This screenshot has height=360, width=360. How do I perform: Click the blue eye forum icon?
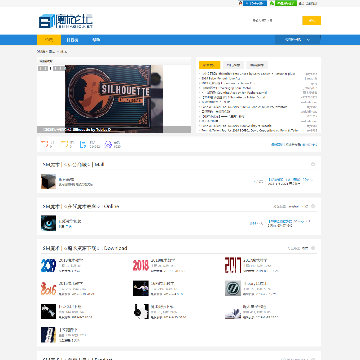(x=48, y=223)
